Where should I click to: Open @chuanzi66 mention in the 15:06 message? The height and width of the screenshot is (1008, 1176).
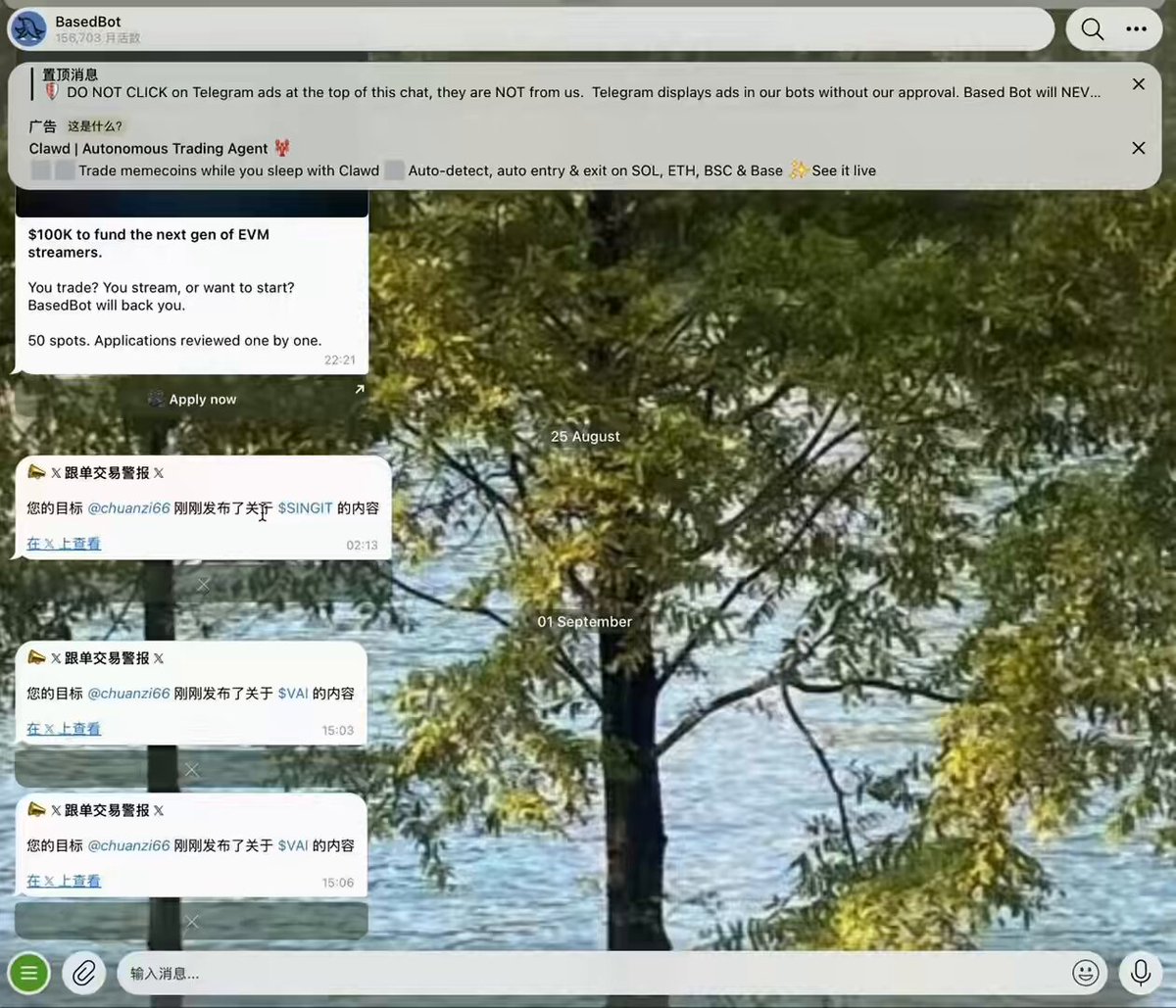coord(128,845)
